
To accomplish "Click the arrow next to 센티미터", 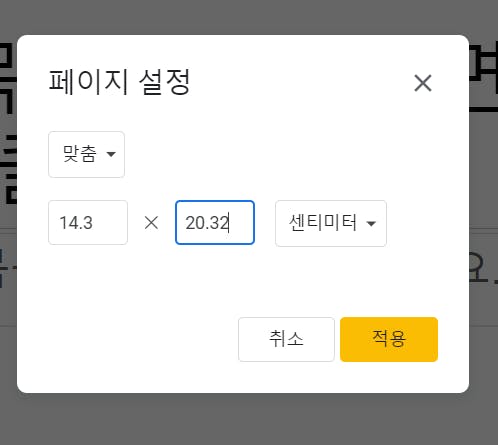I will point(371,223).
